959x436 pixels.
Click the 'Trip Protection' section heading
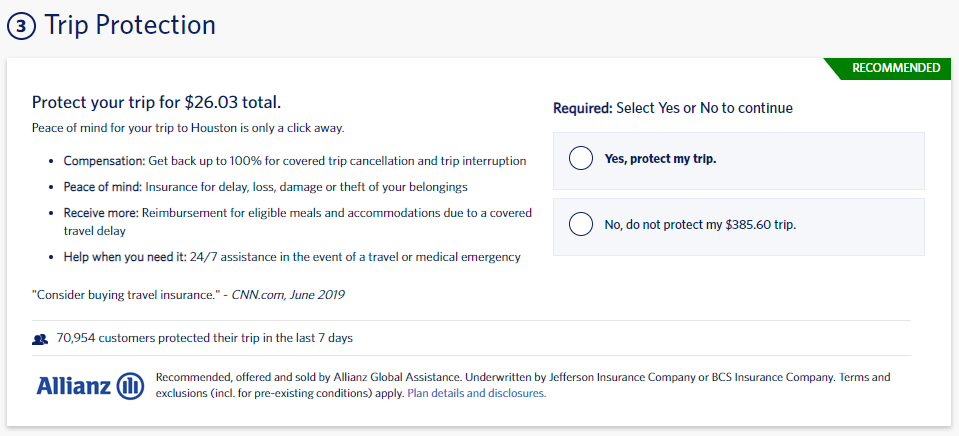point(130,25)
